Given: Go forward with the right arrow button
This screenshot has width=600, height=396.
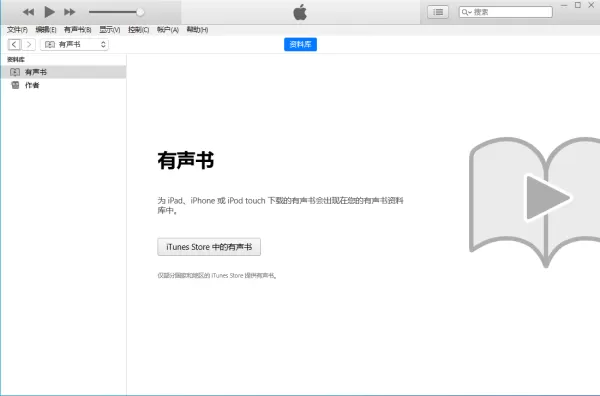Looking at the screenshot, I should pyautogui.click(x=29, y=44).
